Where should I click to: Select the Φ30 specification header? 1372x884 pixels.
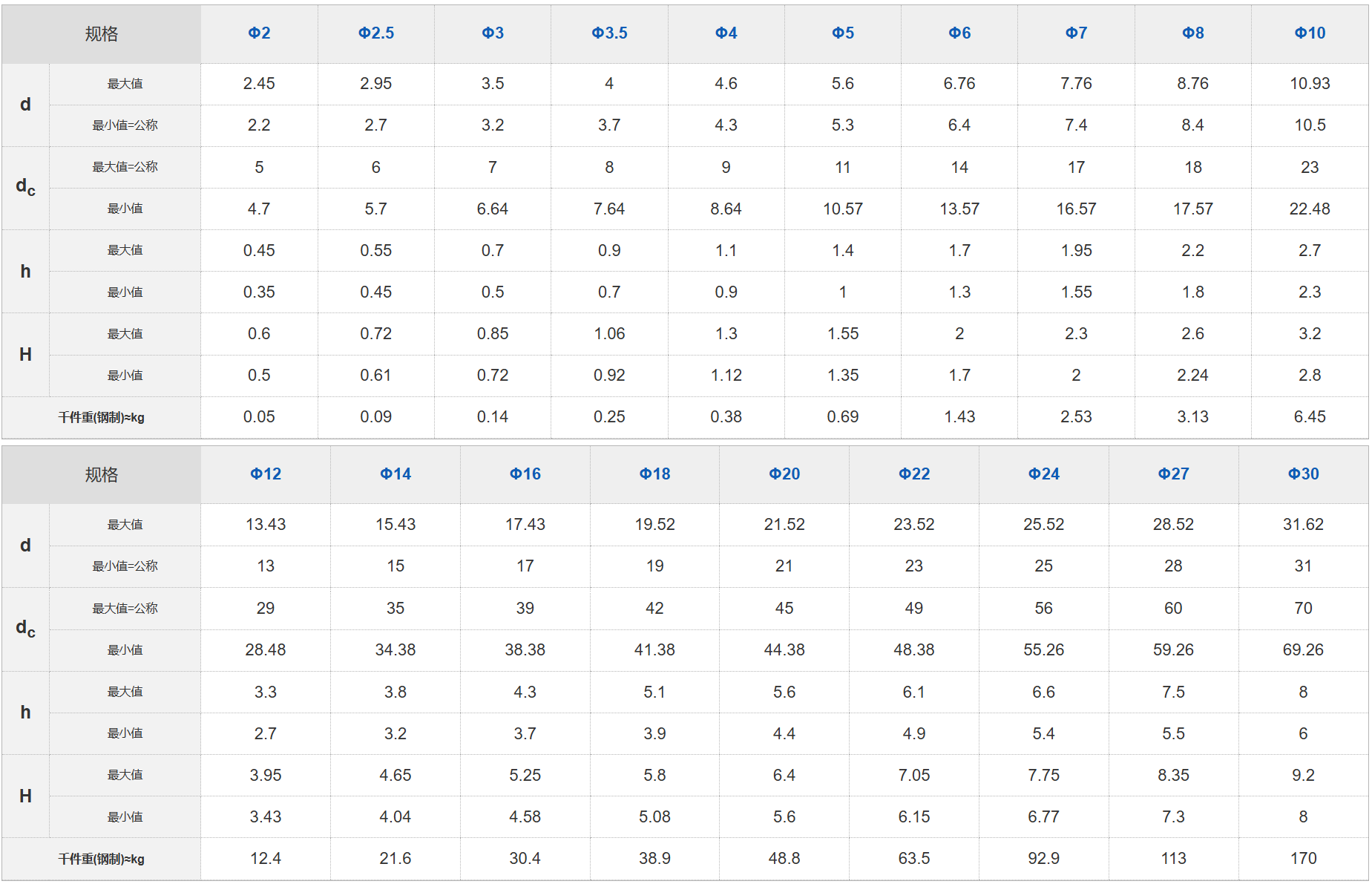coord(1303,474)
